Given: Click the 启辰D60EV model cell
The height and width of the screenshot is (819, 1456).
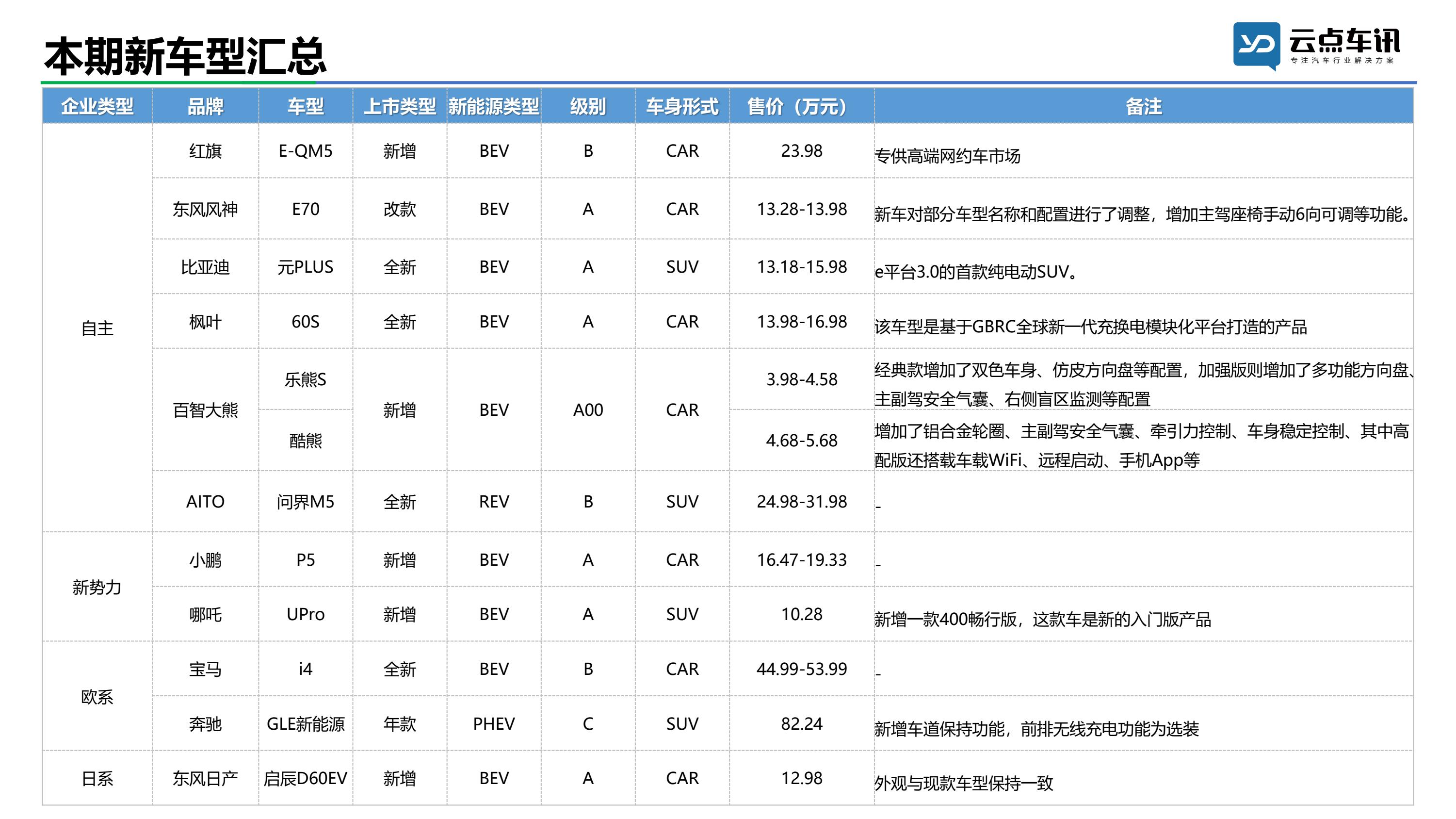Looking at the screenshot, I should point(305,779).
